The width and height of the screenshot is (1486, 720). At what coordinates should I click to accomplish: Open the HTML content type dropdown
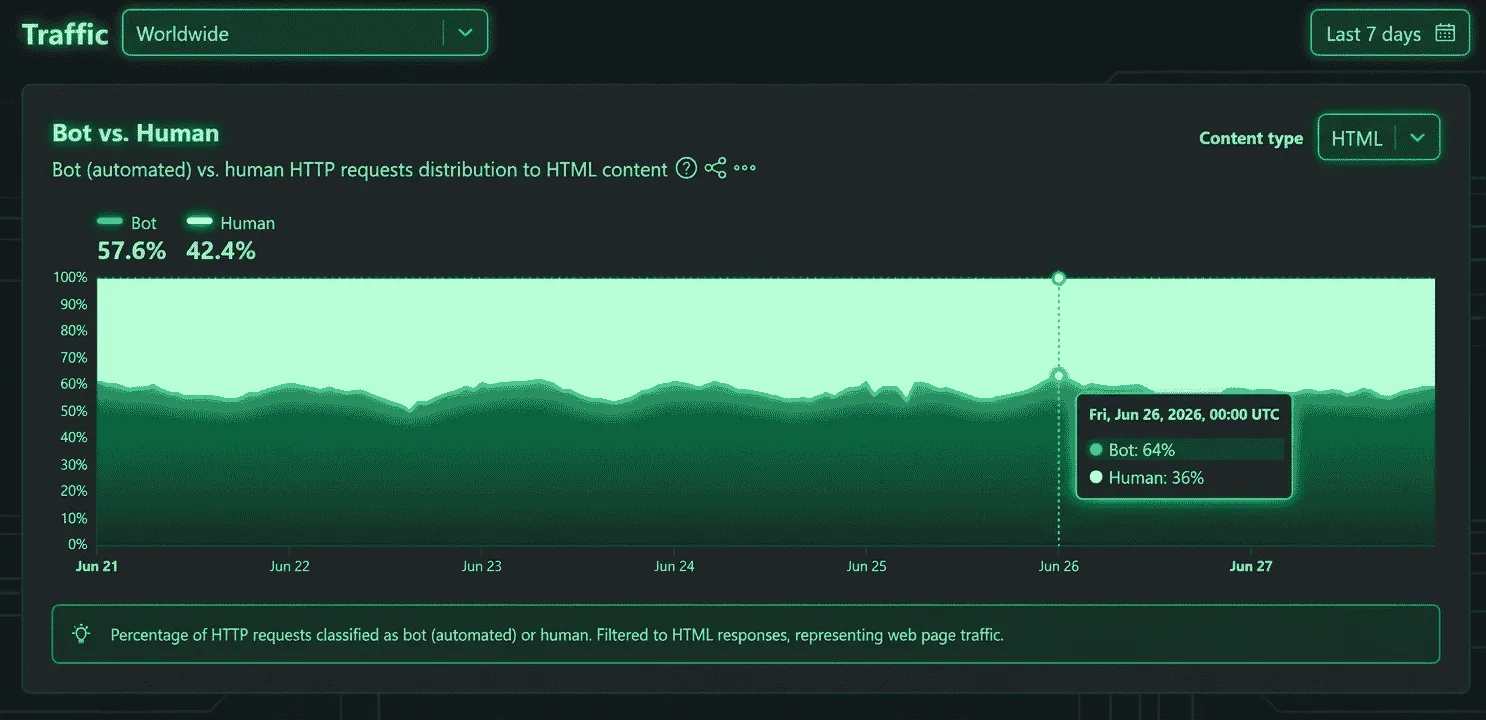point(1379,138)
